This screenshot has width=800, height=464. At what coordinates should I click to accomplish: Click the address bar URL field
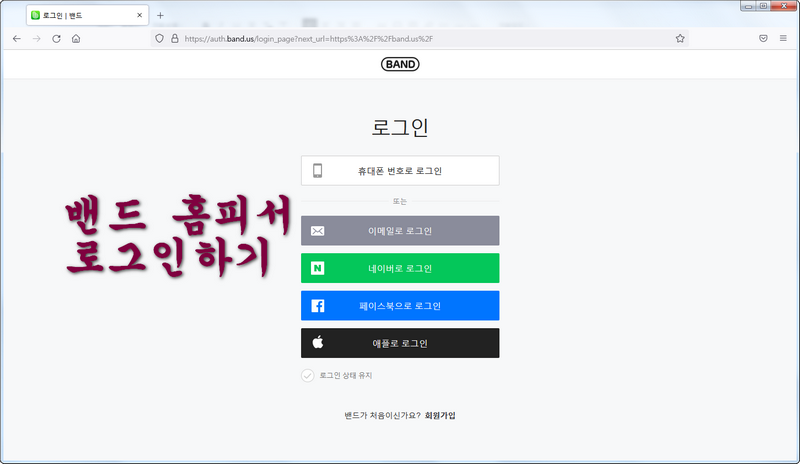(x=418, y=39)
